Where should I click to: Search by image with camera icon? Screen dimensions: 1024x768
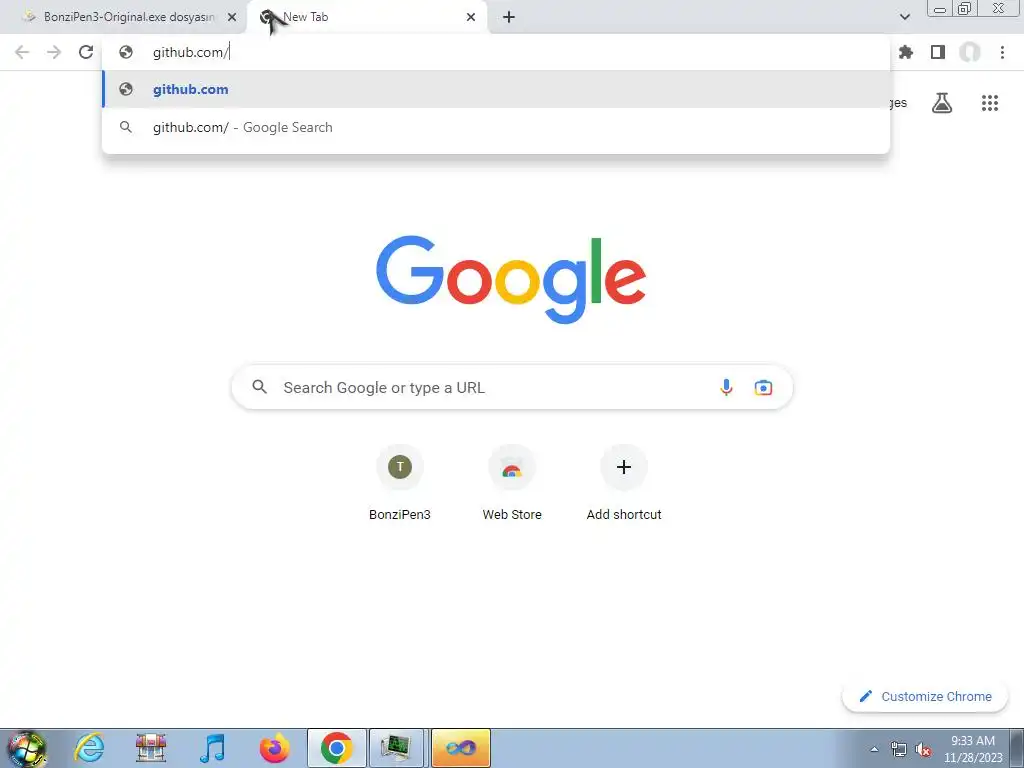click(x=763, y=387)
